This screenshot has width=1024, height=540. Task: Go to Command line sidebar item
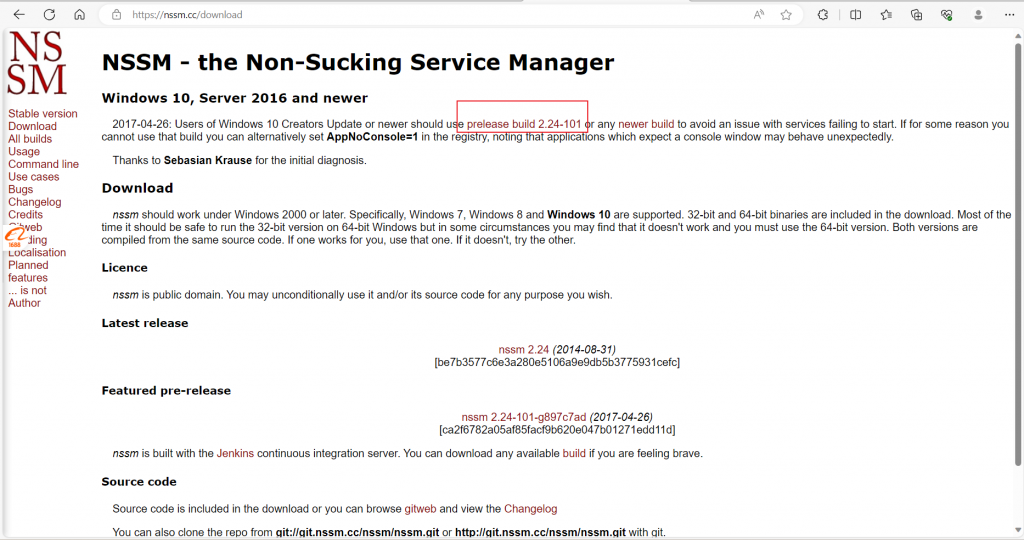point(43,164)
